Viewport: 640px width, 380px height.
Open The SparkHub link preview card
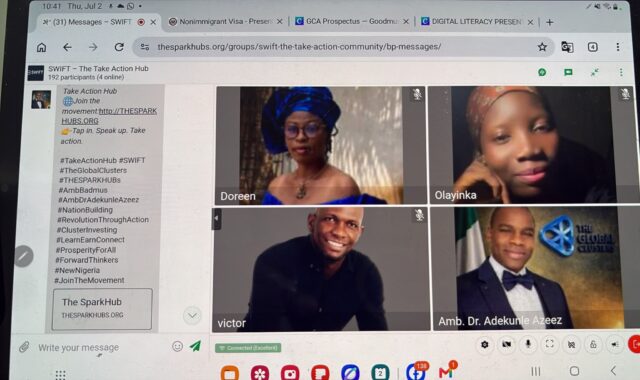(x=102, y=309)
